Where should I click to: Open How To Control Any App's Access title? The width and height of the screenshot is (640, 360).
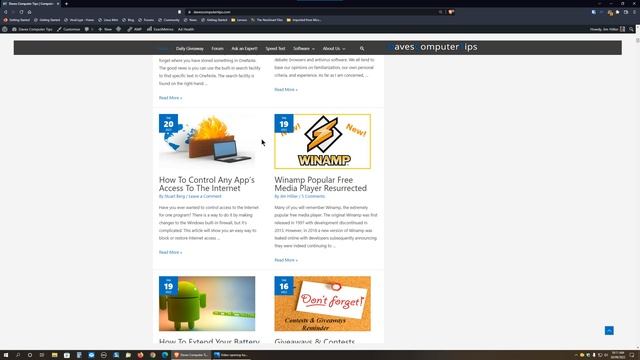click(x=207, y=184)
